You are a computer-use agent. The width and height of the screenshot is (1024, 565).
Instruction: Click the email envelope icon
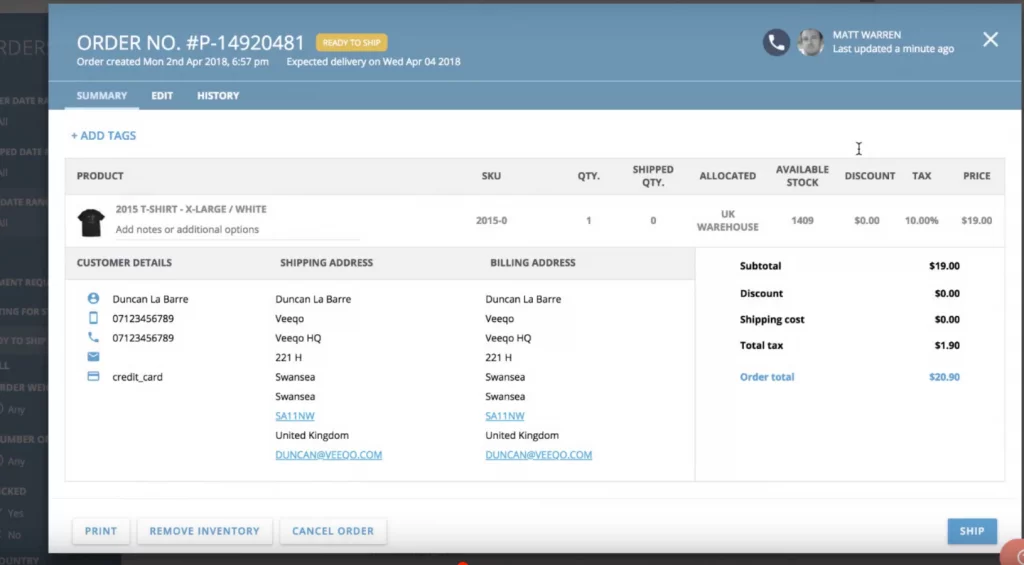[x=93, y=357]
